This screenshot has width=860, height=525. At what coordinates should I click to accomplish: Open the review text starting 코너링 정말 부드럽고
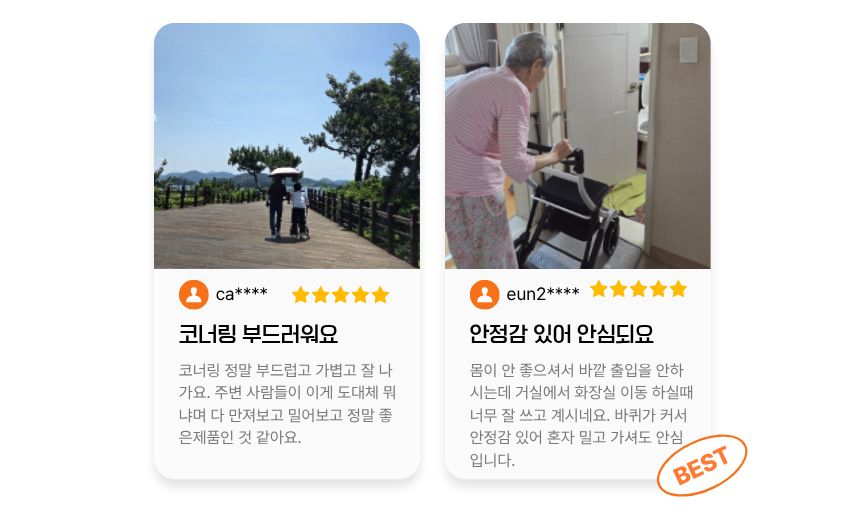tap(287, 403)
